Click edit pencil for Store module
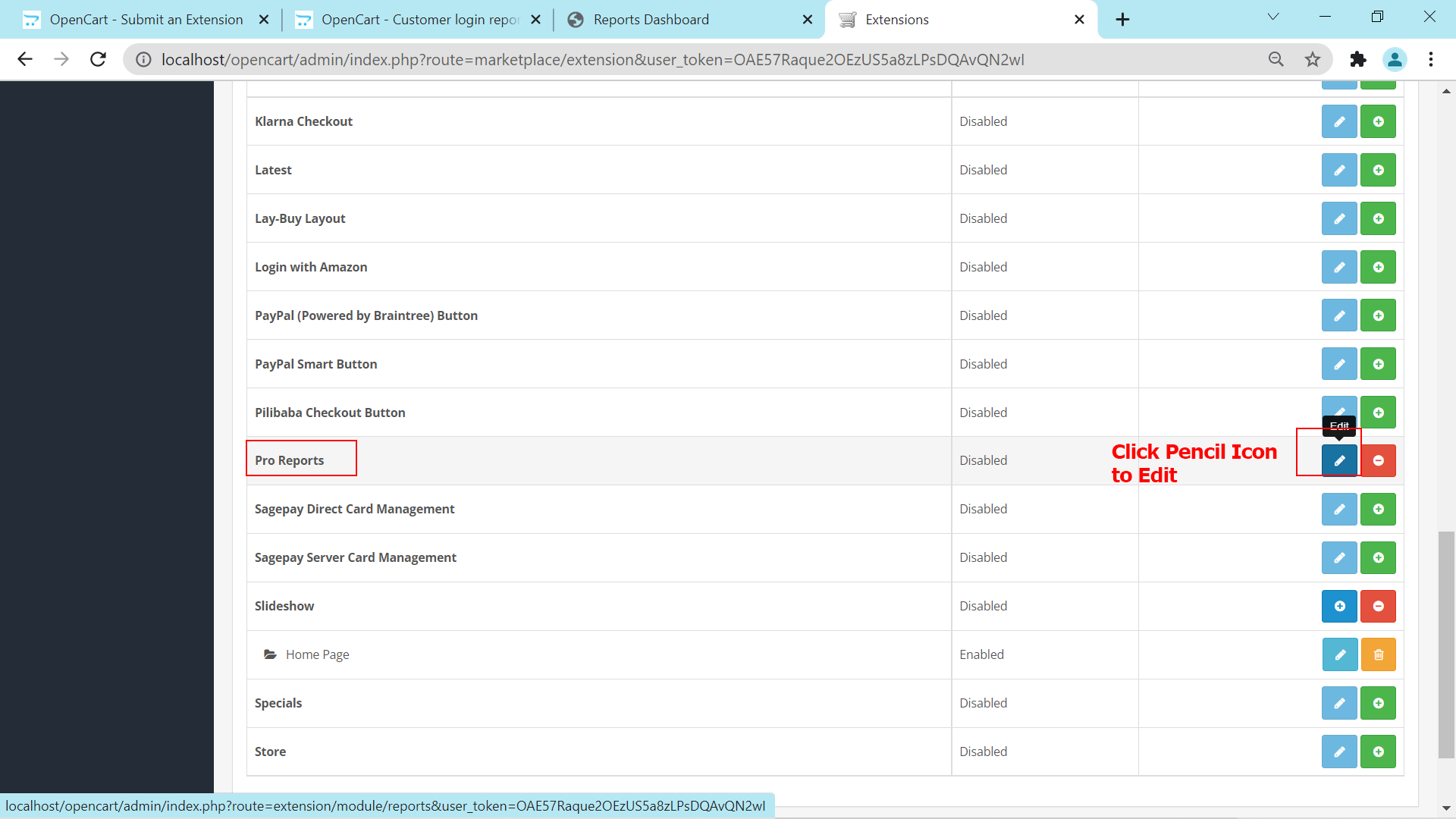 tap(1339, 752)
